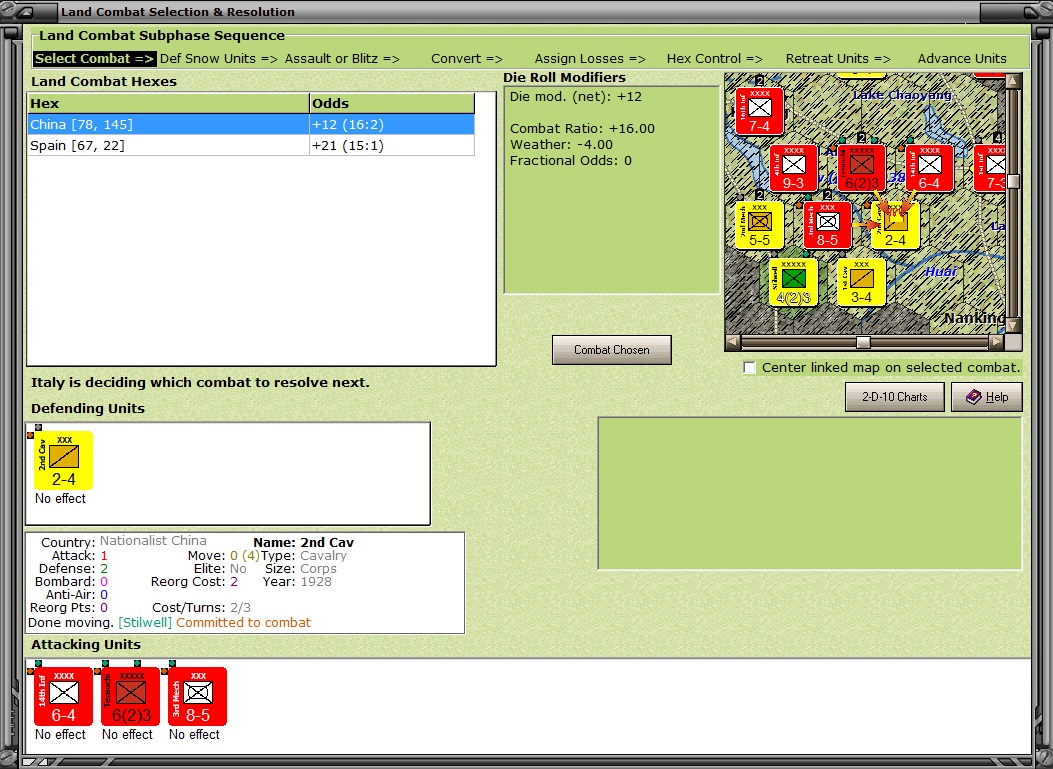The height and width of the screenshot is (769, 1053).
Task: Click the Die mod. (net): +12 line
Action: pos(576,97)
